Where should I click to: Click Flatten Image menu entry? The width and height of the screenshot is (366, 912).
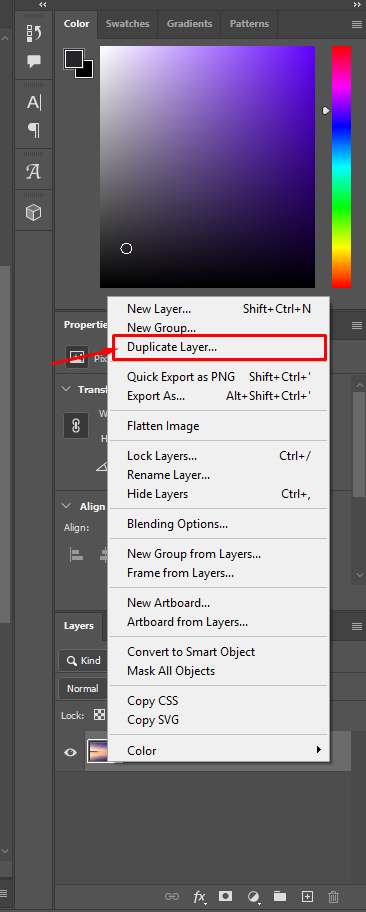[163, 426]
